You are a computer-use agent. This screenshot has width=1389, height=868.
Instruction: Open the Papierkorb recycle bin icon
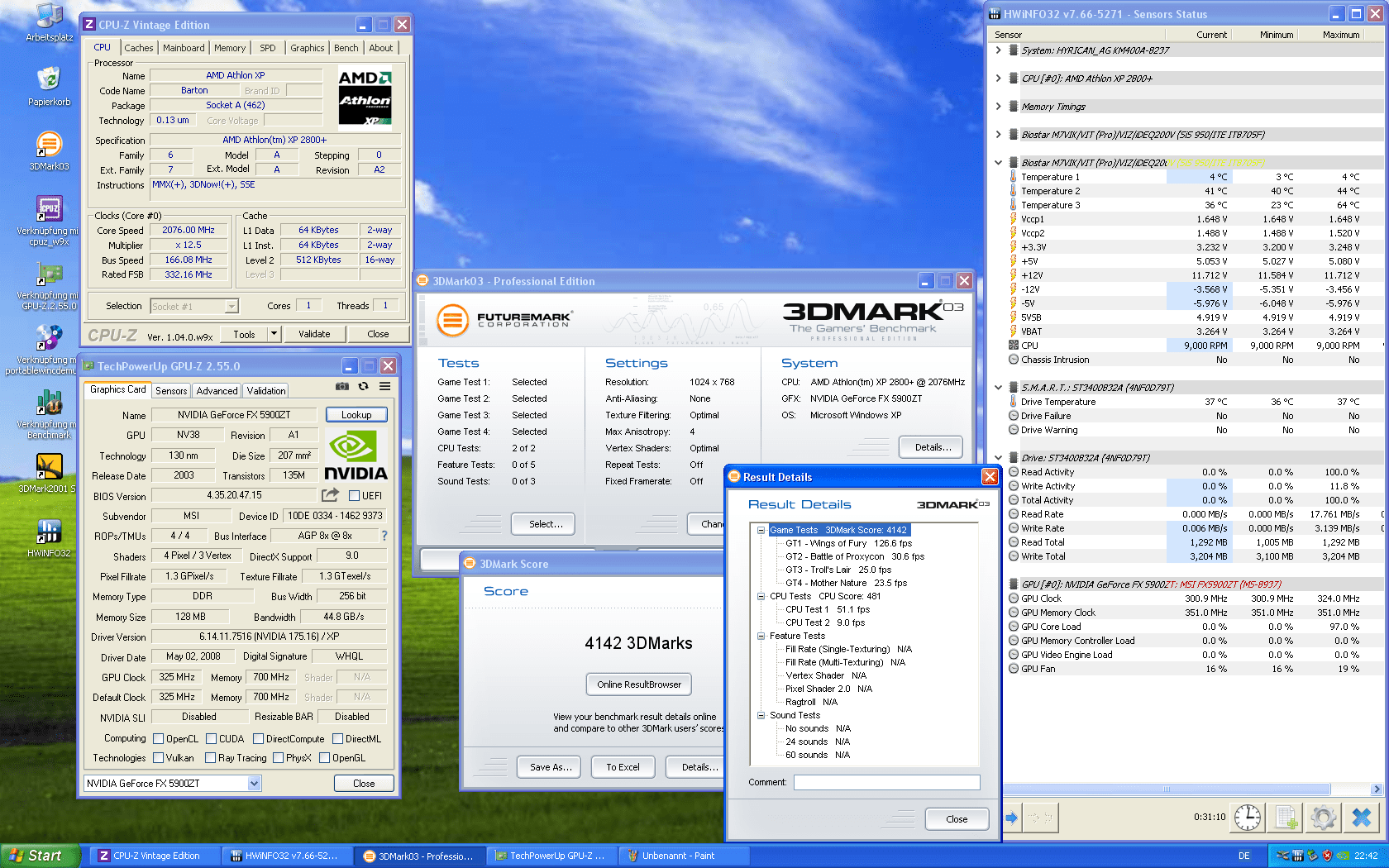49,87
